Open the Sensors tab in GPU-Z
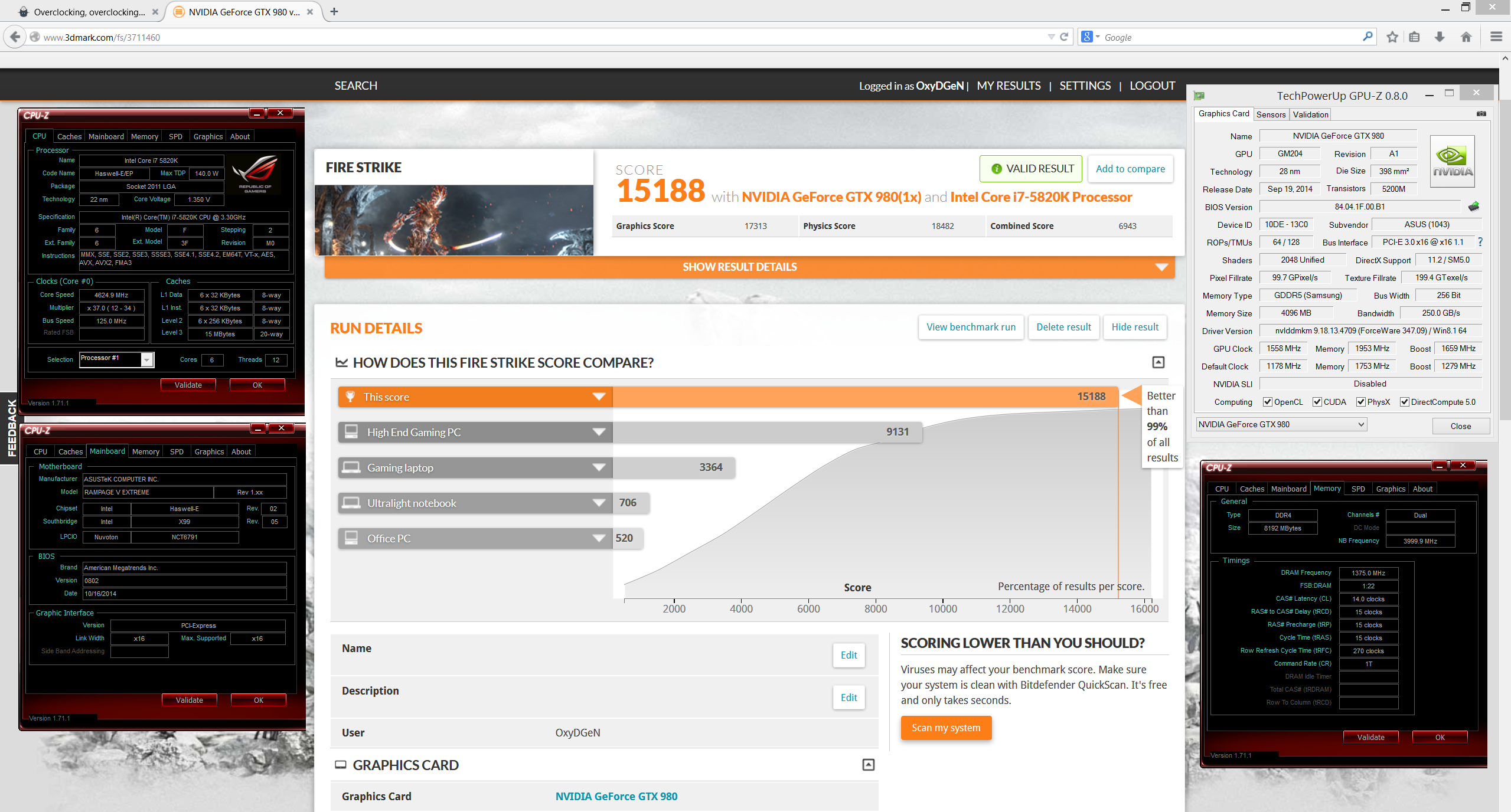The width and height of the screenshot is (1511, 812). click(x=1271, y=114)
